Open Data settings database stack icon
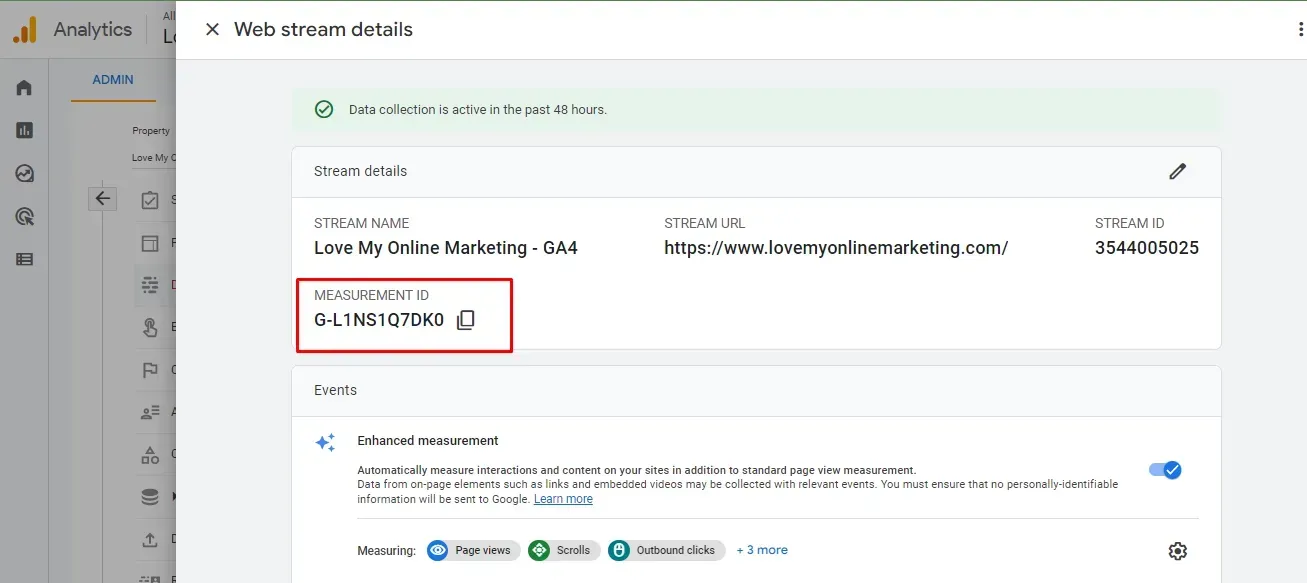 (x=150, y=497)
